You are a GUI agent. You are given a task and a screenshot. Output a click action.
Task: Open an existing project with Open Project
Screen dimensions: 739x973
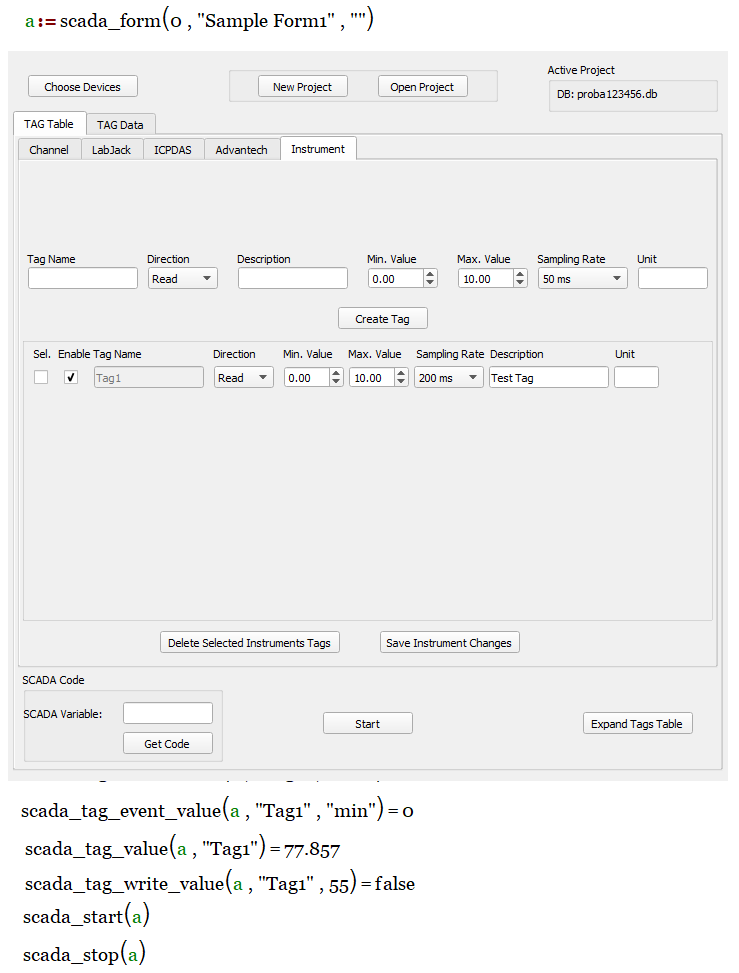pyautogui.click(x=422, y=87)
